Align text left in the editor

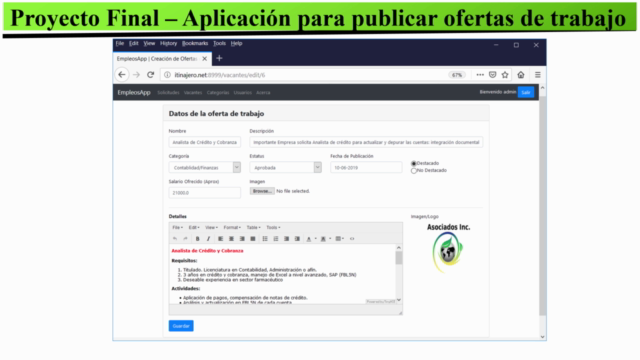220,239
